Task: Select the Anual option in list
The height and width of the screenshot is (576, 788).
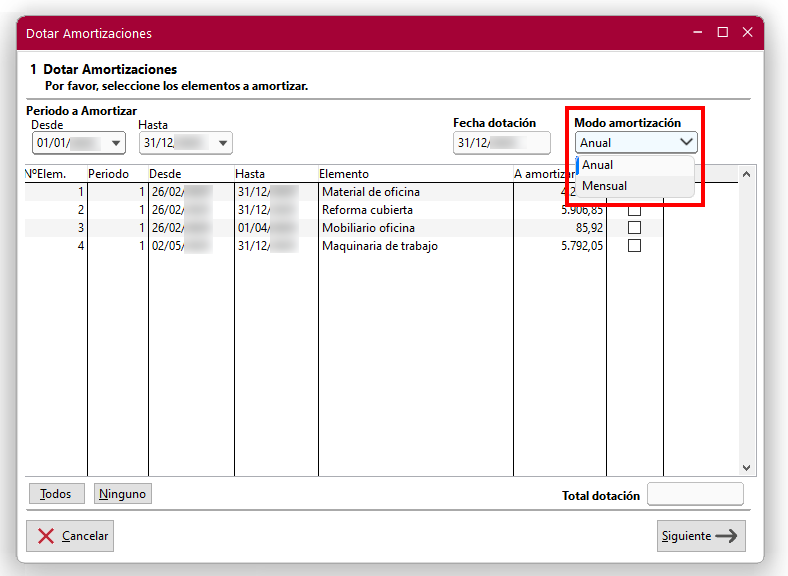Action: point(598,165)
